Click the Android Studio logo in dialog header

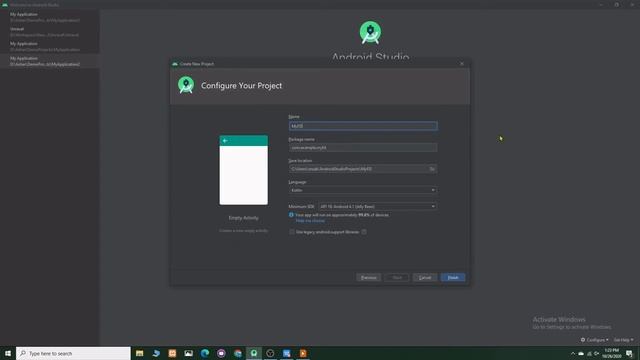click(x=186, y=85)
